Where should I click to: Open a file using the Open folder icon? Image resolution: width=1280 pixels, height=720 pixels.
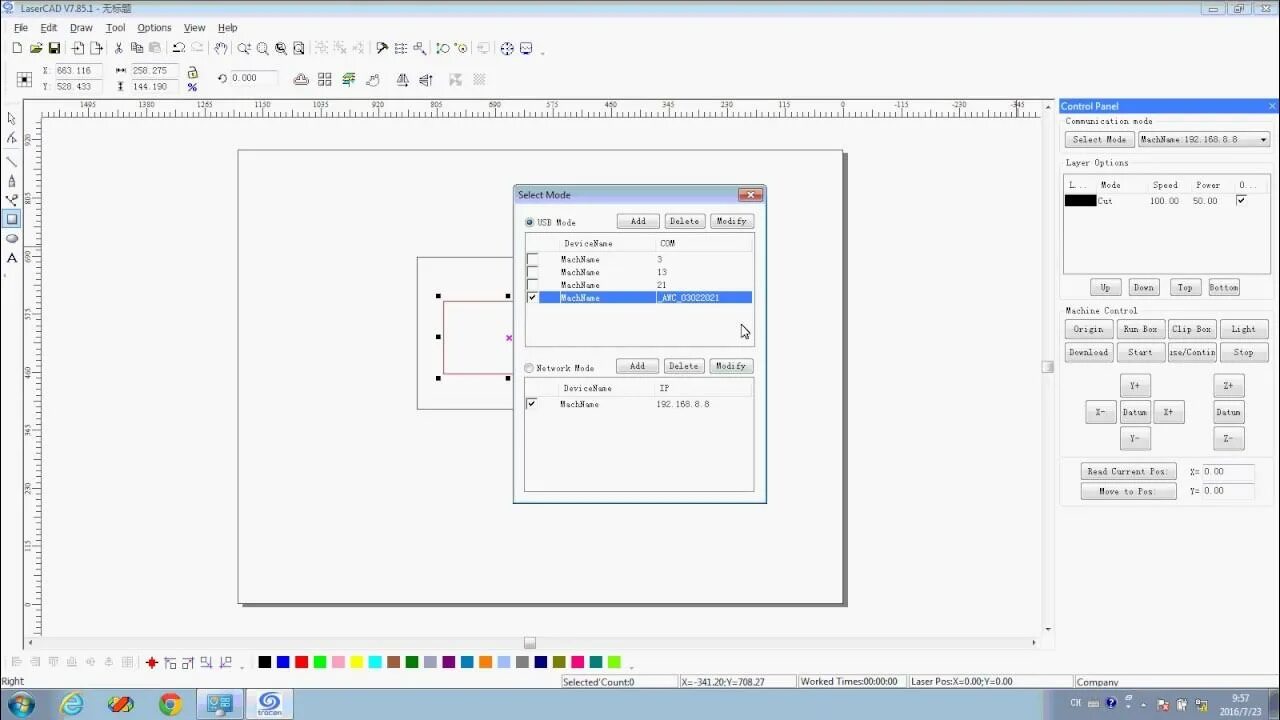36,48
